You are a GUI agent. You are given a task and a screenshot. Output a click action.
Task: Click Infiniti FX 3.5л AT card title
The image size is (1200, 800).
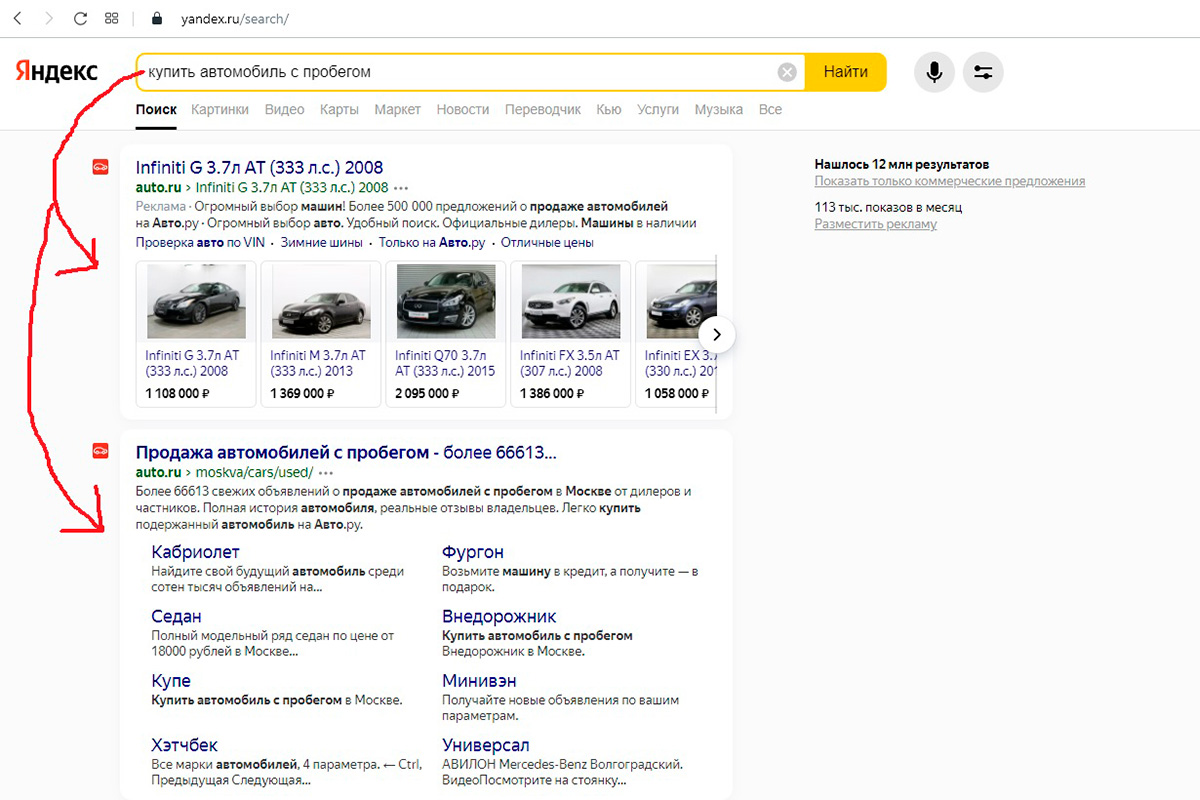(570, 363)
